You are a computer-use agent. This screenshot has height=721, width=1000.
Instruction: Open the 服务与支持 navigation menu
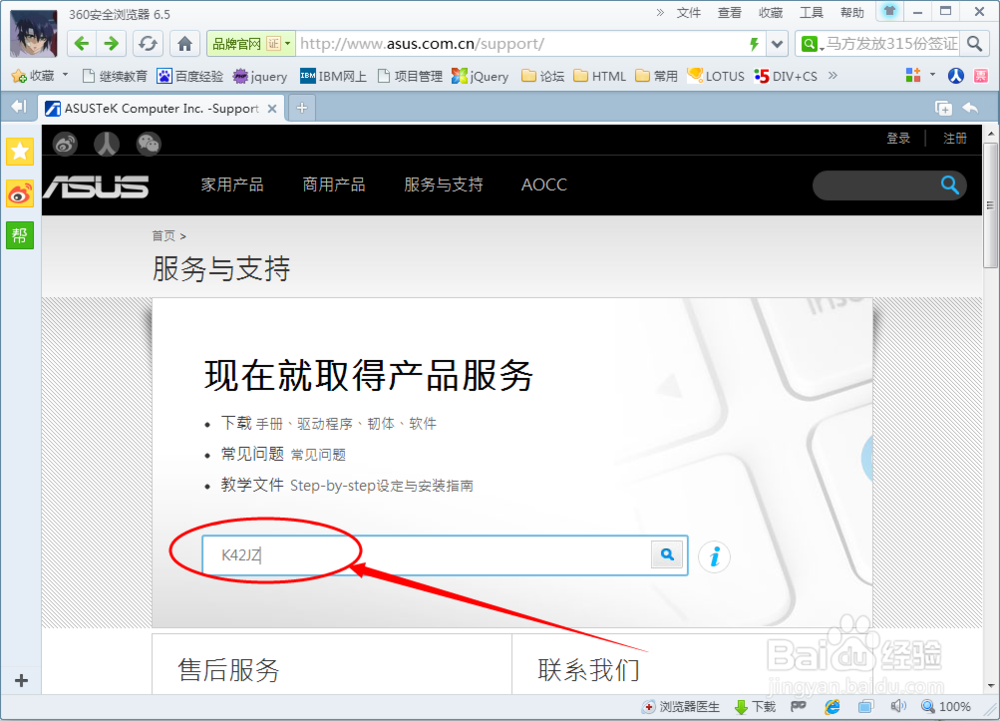pos(443,185)
